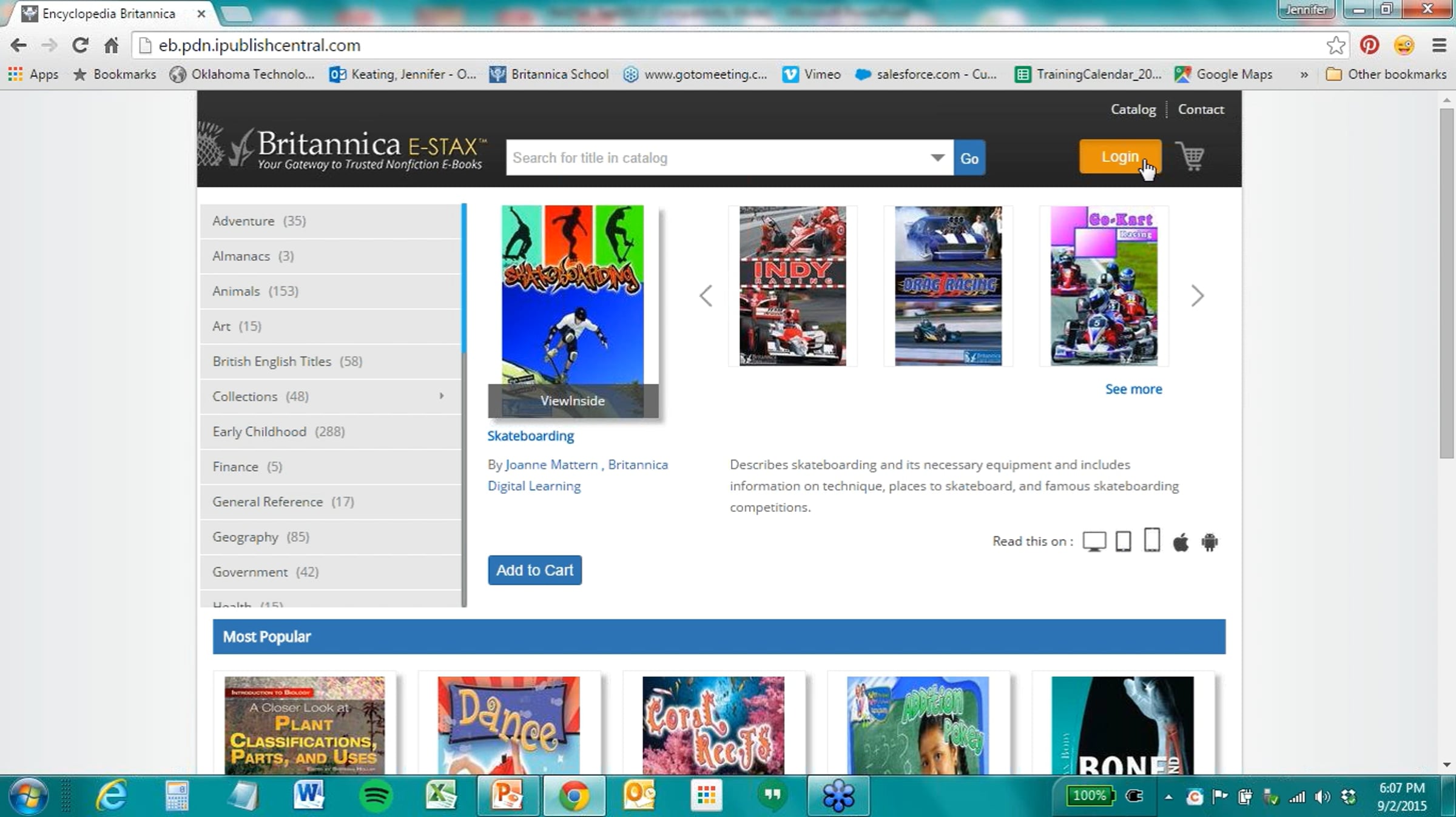Screen dimensions: 1456x817
Task: Open the Coral Reefs book cover
Action: [713, 725]
